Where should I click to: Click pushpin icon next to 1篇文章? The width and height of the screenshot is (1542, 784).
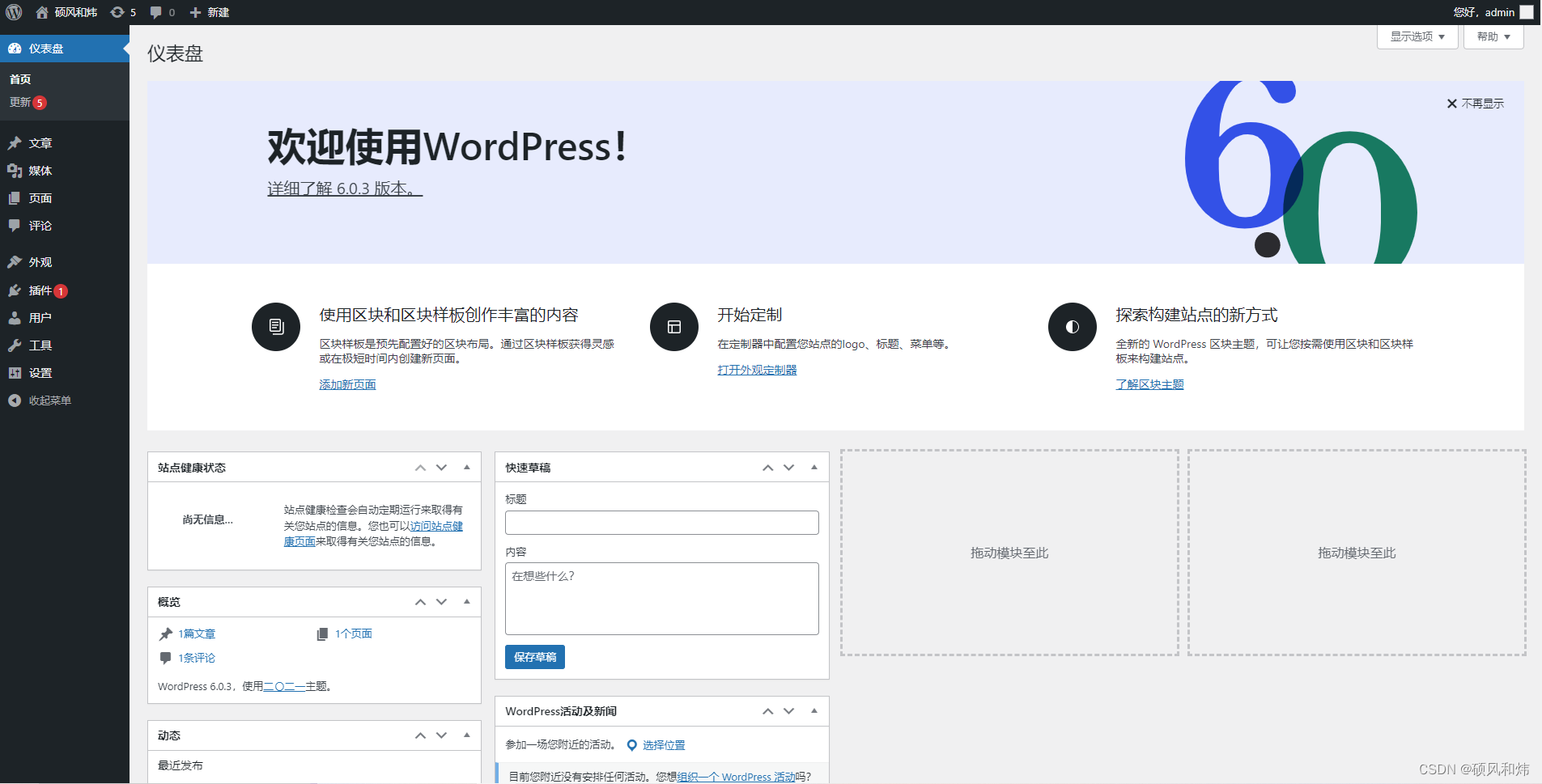point(166,634)
